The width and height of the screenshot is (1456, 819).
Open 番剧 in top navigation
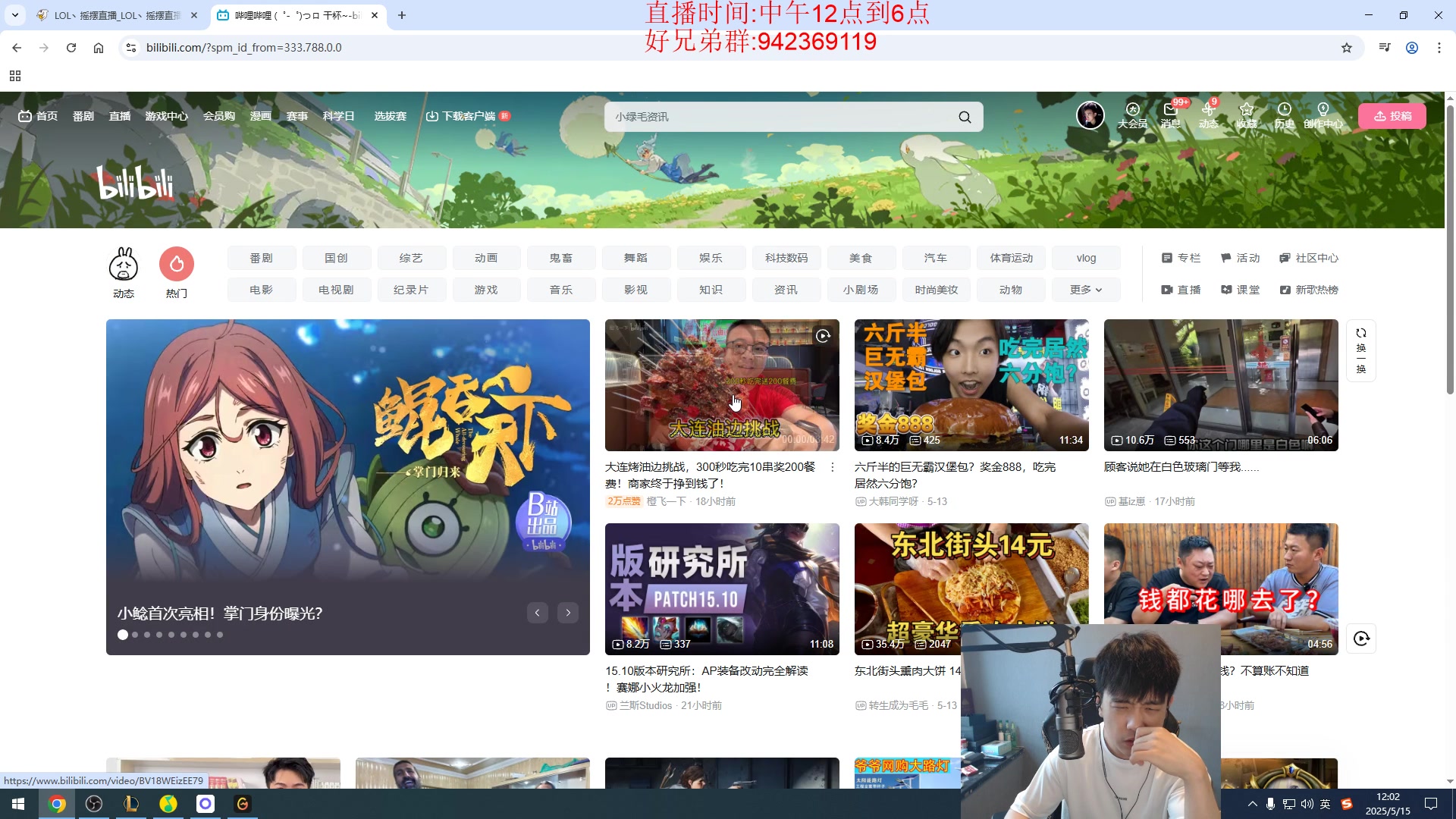(x=83, y=116)
